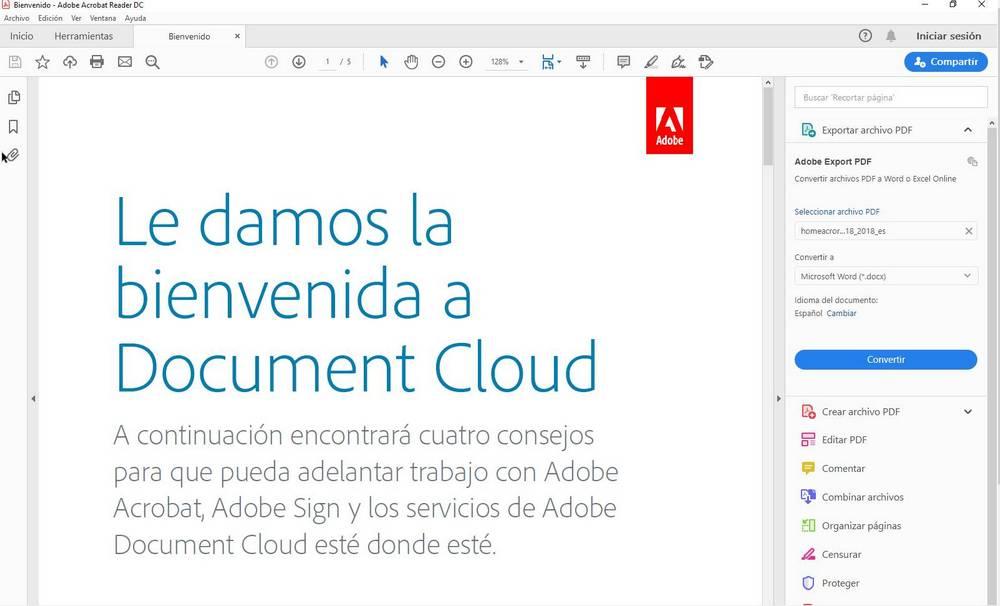Screen dimensions: 1000x606
Task: Select the arrow selection tool
Action: [383, 62]
